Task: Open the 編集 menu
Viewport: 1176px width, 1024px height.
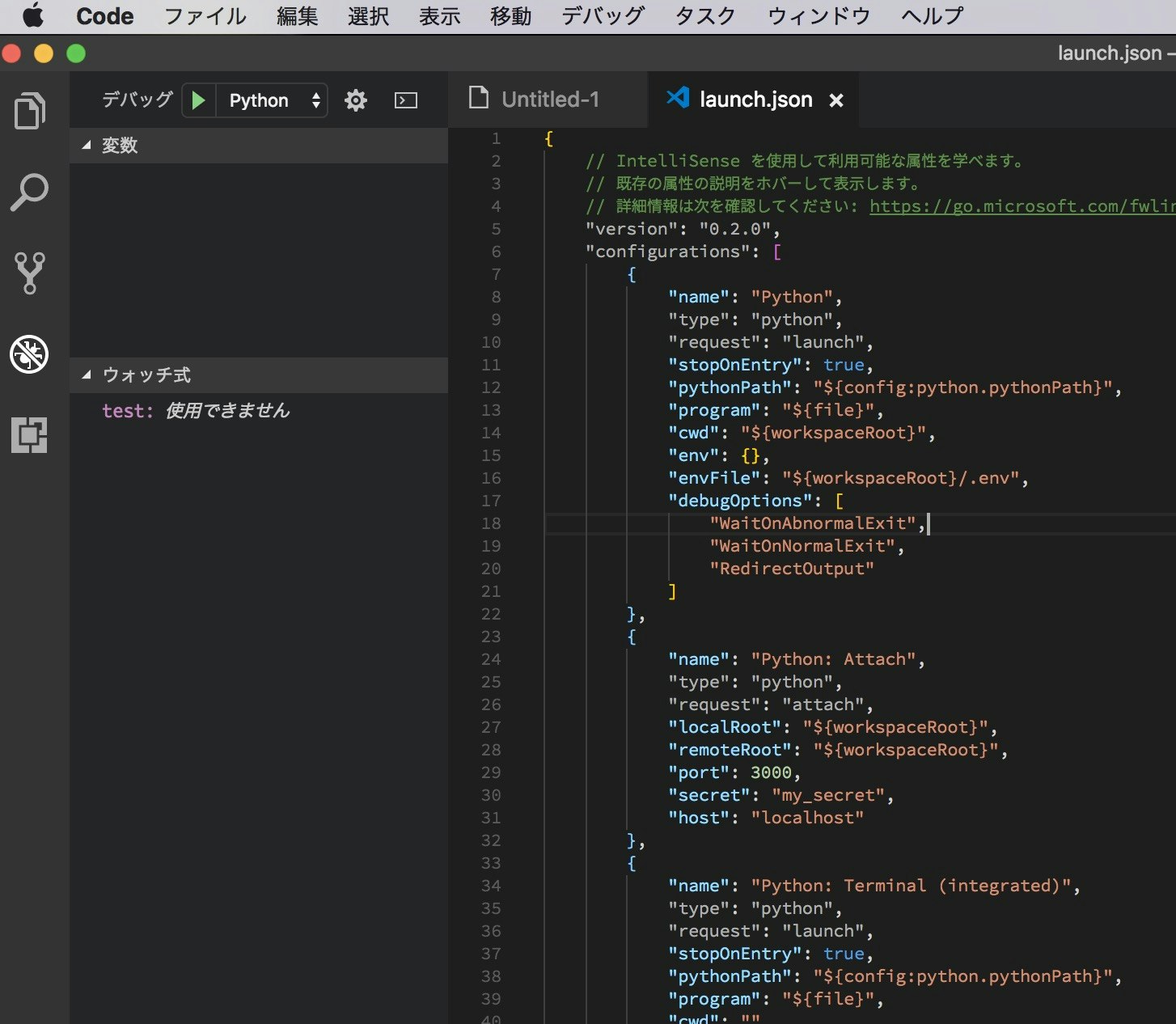Action: pyautogui.click(x=297, y=15)
